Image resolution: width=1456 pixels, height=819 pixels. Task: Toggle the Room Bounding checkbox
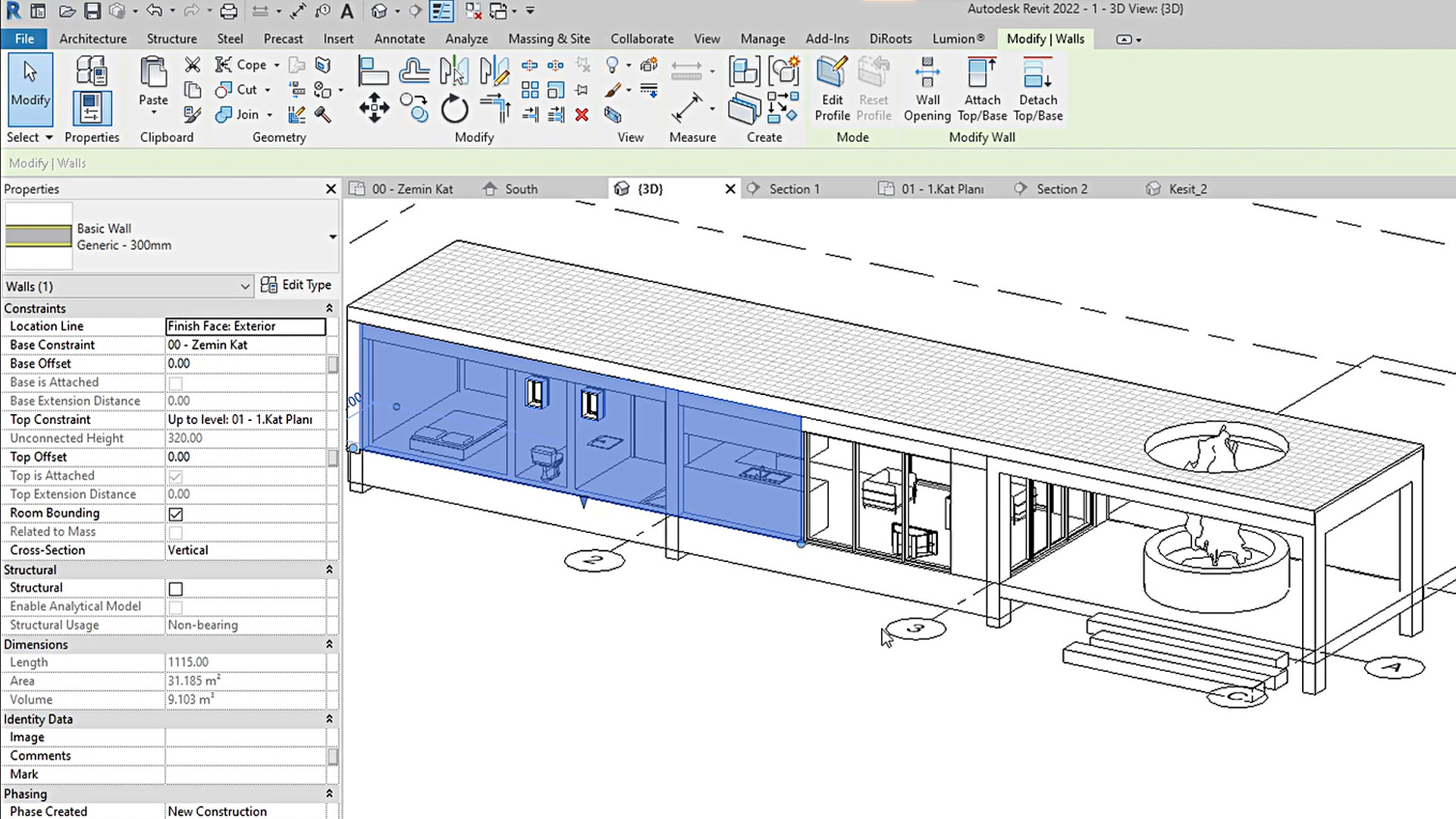(176, 513)
